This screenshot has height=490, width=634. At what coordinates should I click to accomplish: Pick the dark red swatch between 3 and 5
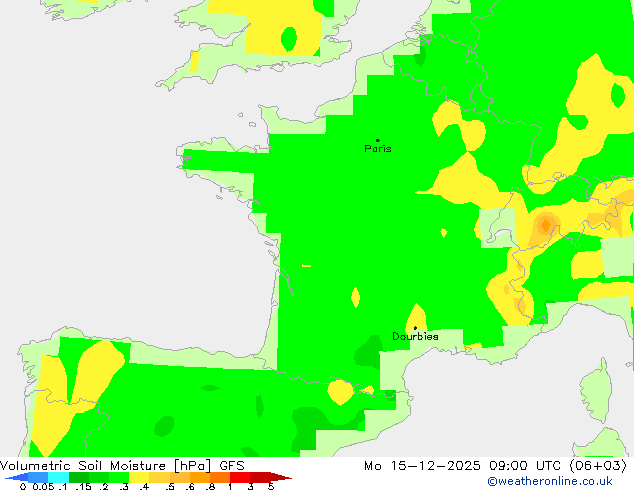[x=261, y=477]
